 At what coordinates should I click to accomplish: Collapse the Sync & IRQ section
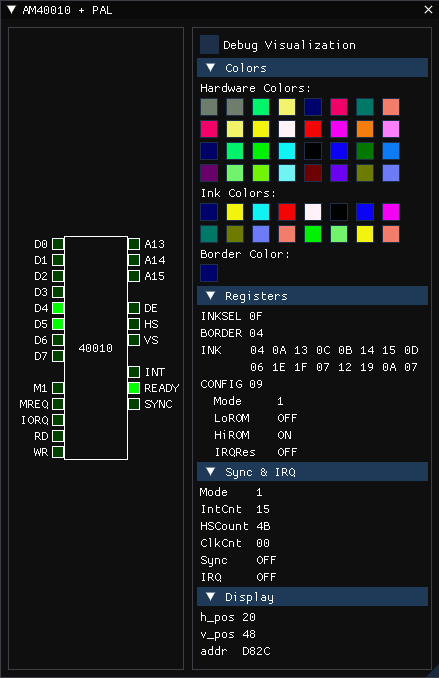click(313, 472)
